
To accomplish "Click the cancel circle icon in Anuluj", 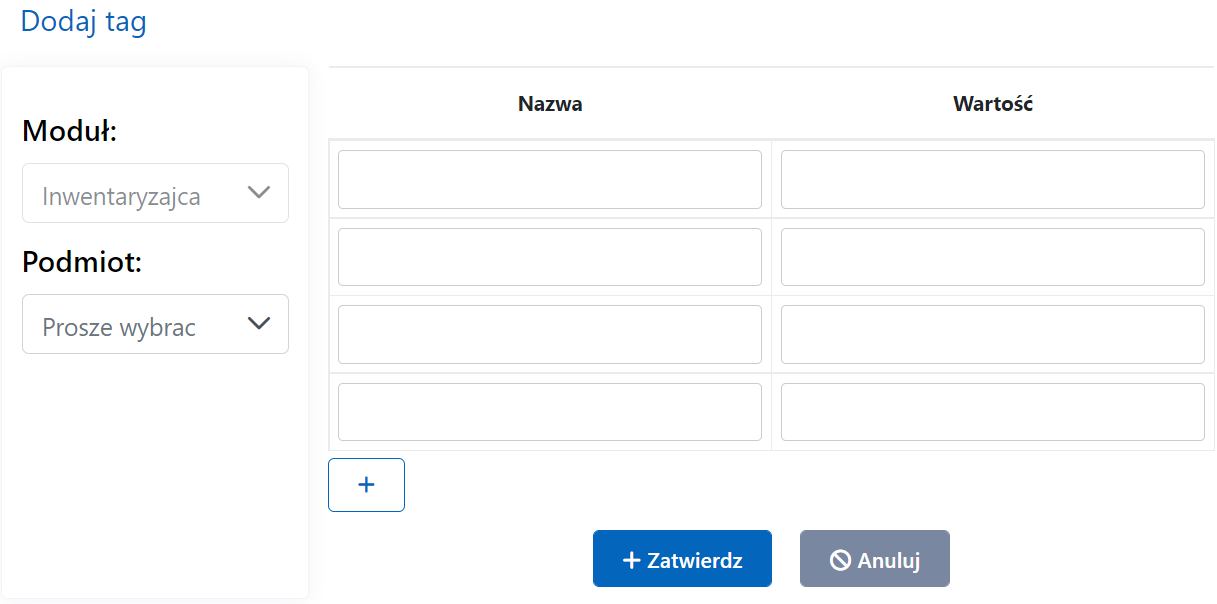I will (x=840, y=560).
